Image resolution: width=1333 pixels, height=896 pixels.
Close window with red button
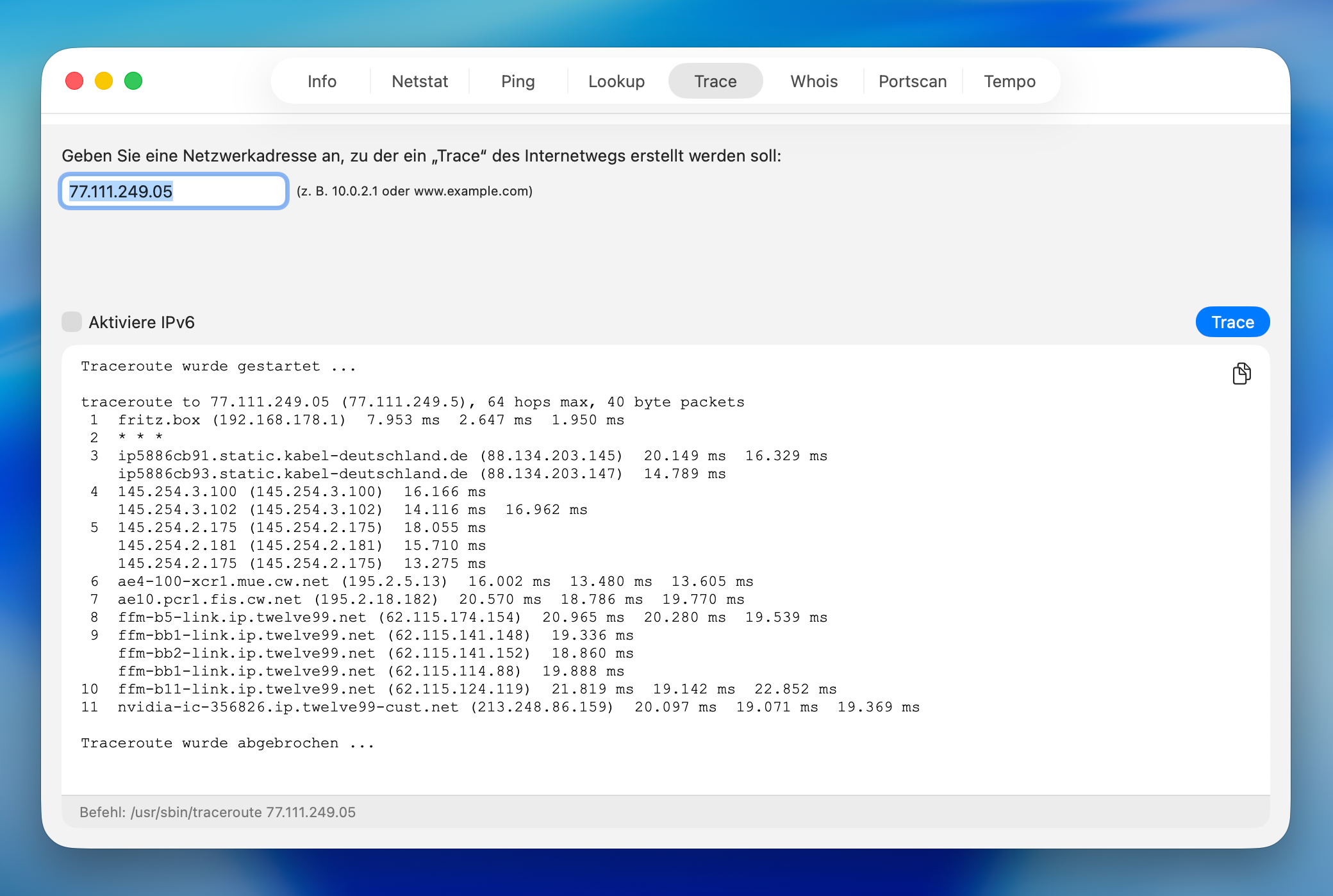(74, 81)
